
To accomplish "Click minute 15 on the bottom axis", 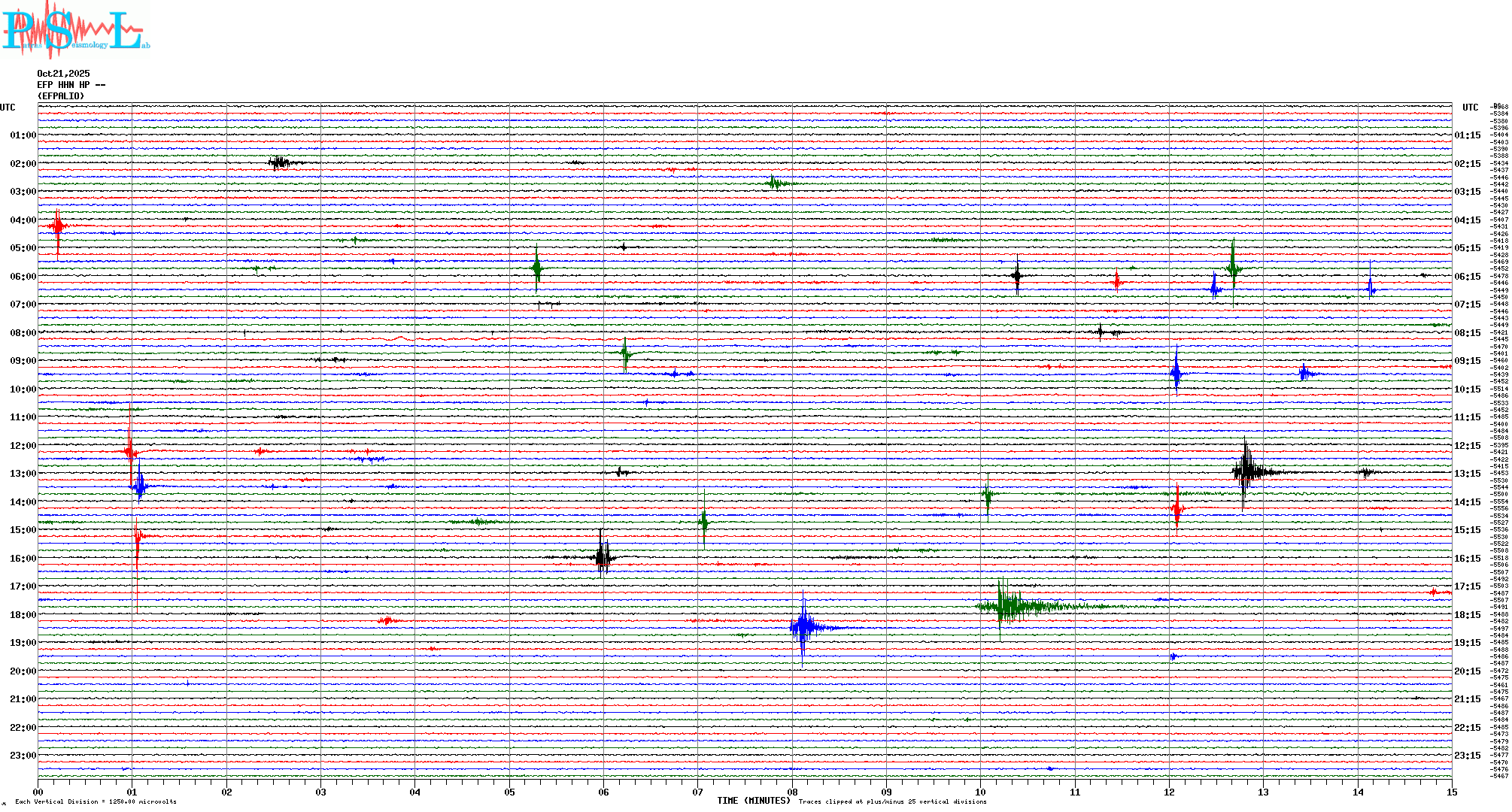I will pyautogui.click(x=1451, y=792).
